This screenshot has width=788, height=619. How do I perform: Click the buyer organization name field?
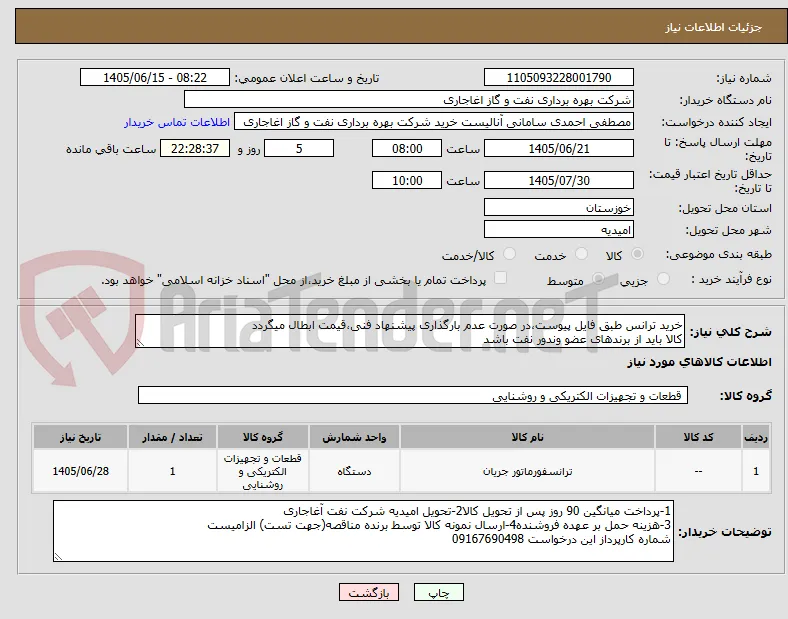coord(409,99)
